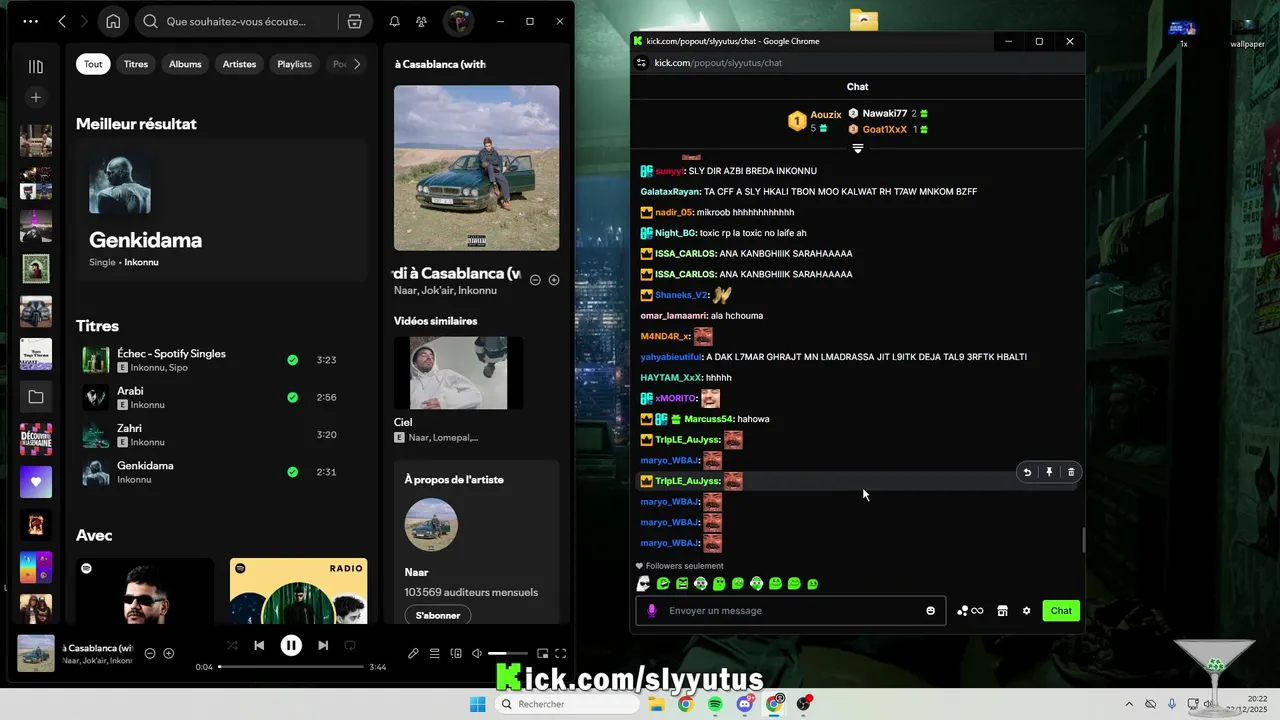
Task: Go back in Spotify navigation
Action: pos(62,21)
